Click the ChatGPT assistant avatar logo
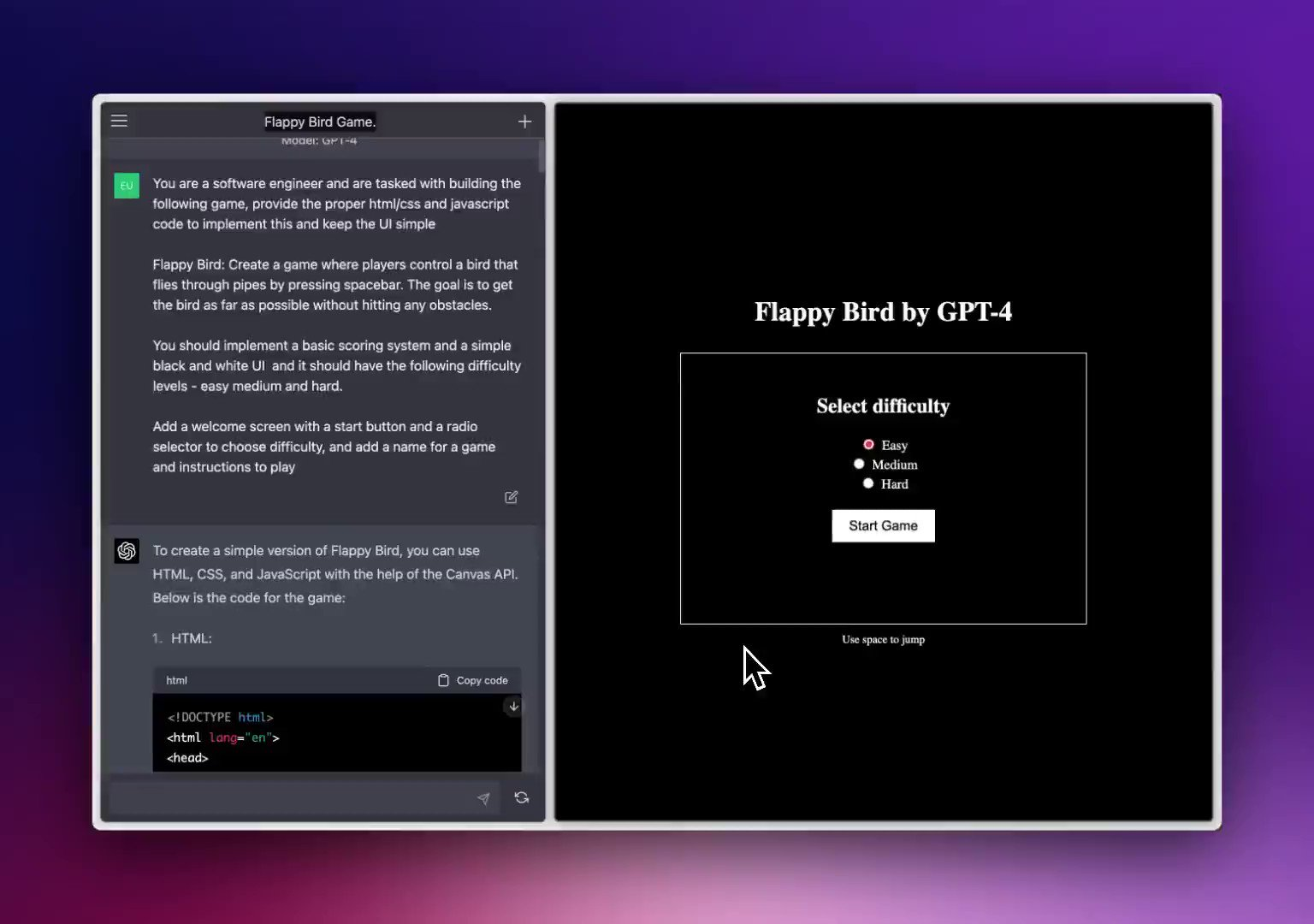The height and width of the screenshot is (924, 1314). coord(127,551)
